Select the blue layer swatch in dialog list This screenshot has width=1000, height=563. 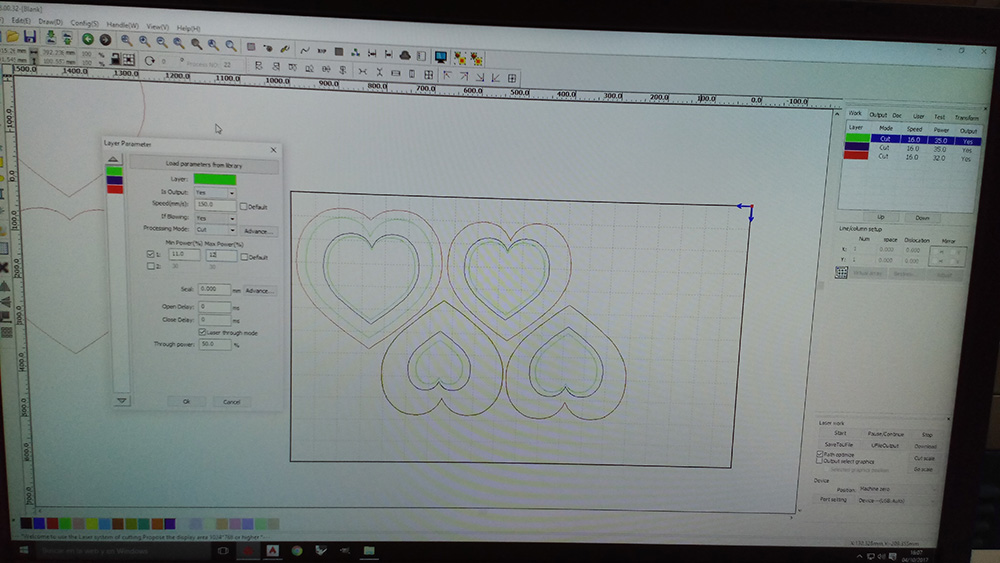pyautogui.click(x=115, y=180)
